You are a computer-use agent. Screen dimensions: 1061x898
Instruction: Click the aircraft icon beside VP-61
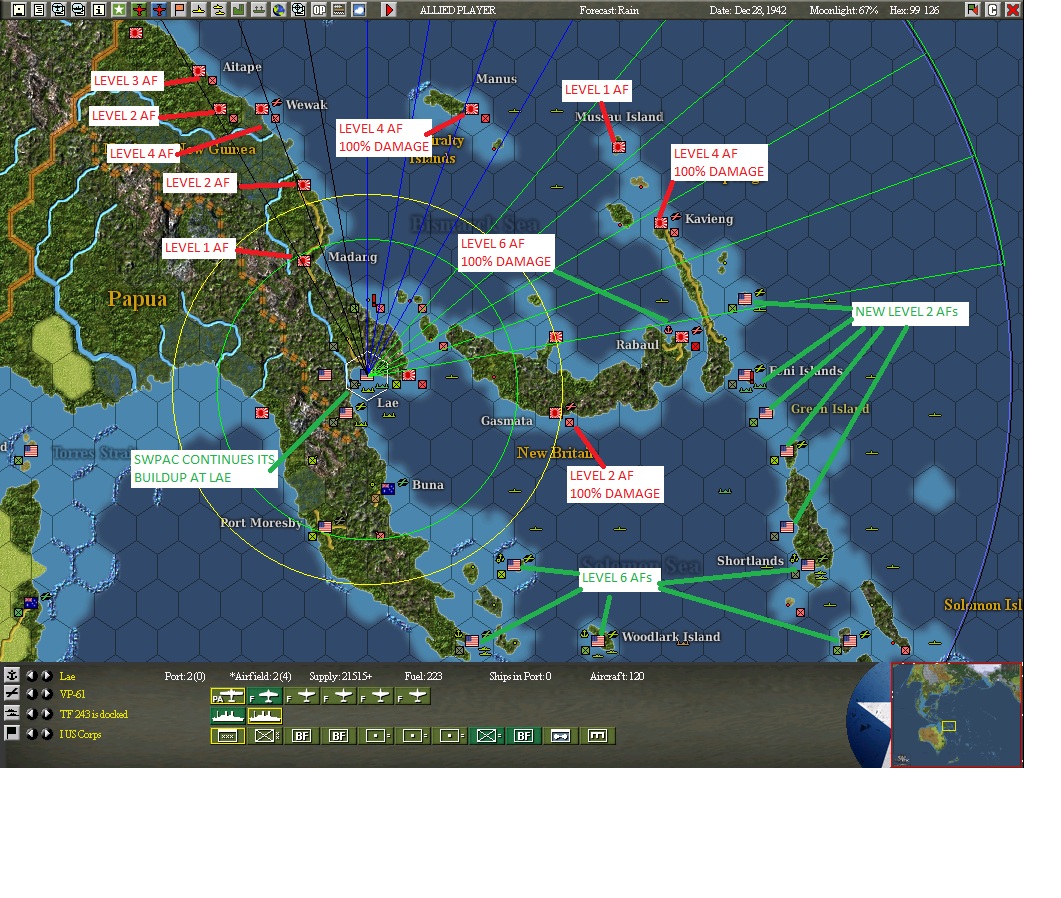click(12, 693)
